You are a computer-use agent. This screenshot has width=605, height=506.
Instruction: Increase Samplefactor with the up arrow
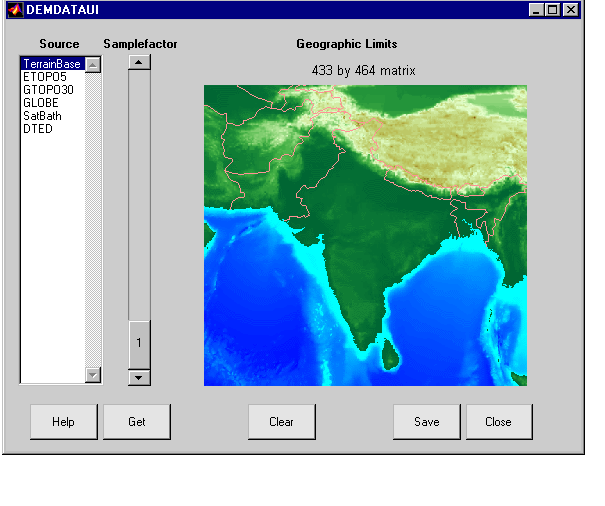pyautogui.click(x=139, y=62)
